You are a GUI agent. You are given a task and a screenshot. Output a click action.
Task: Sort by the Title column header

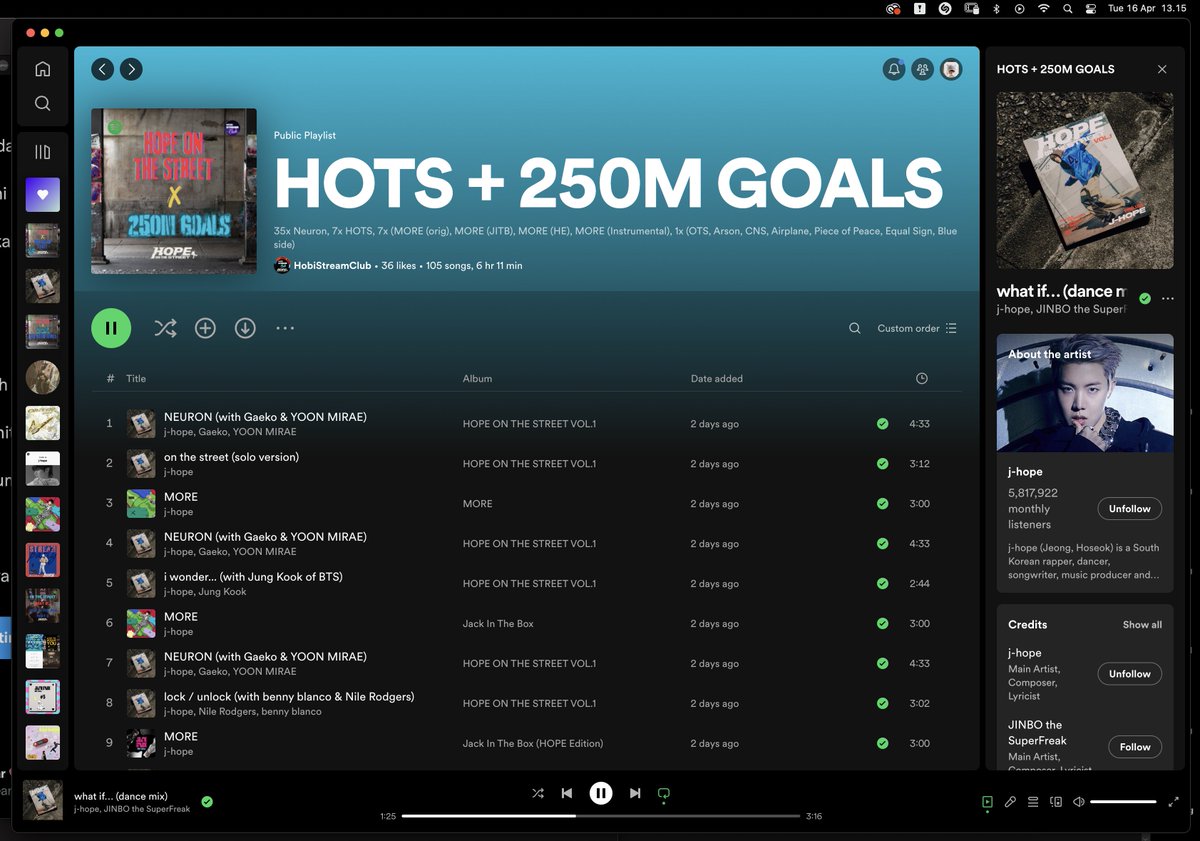(136, 379)
